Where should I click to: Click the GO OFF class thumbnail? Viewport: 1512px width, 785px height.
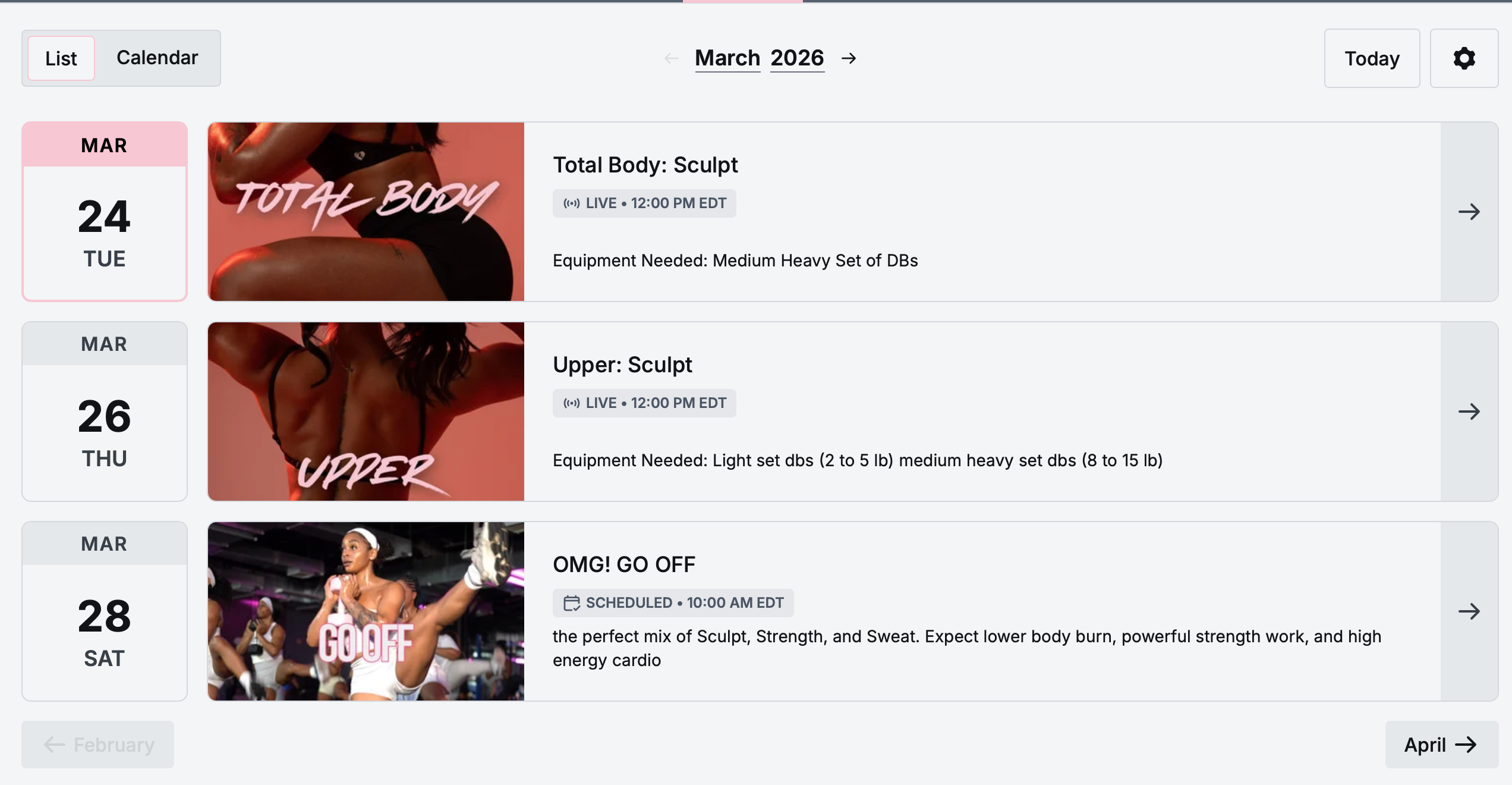pos(366,611)
